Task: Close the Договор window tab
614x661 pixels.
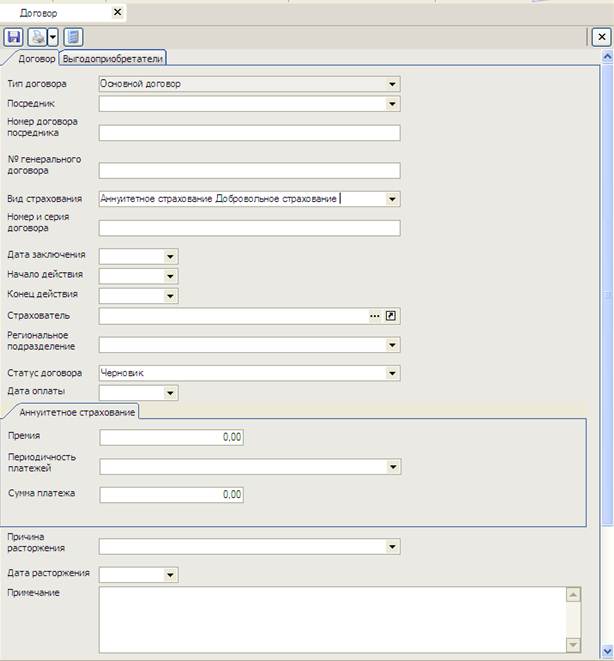Action: [x=117, y=12]
